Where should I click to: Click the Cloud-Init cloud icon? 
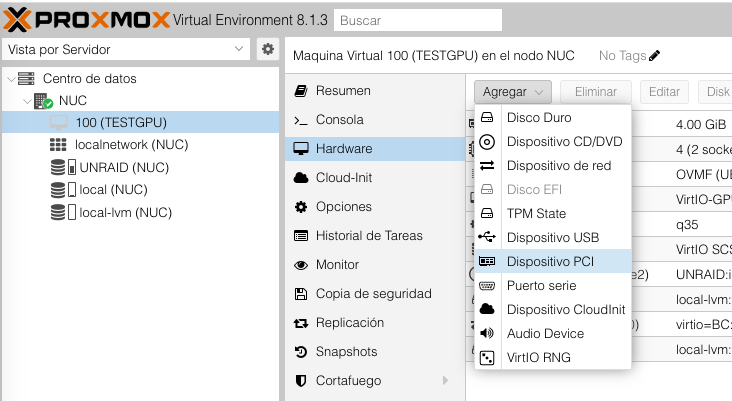tap(300, 178)
